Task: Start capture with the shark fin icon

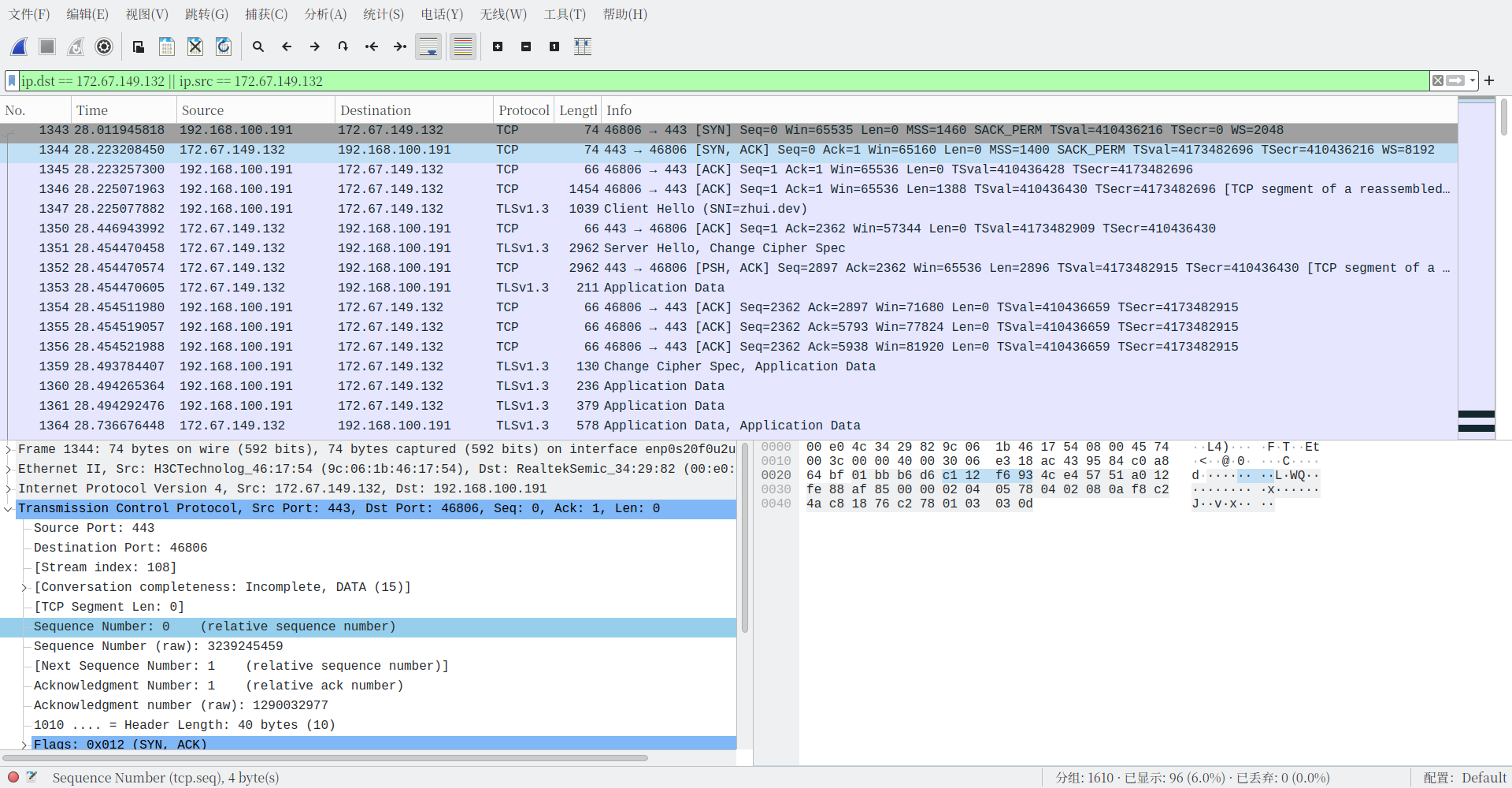Action: (x=20, y=46)
